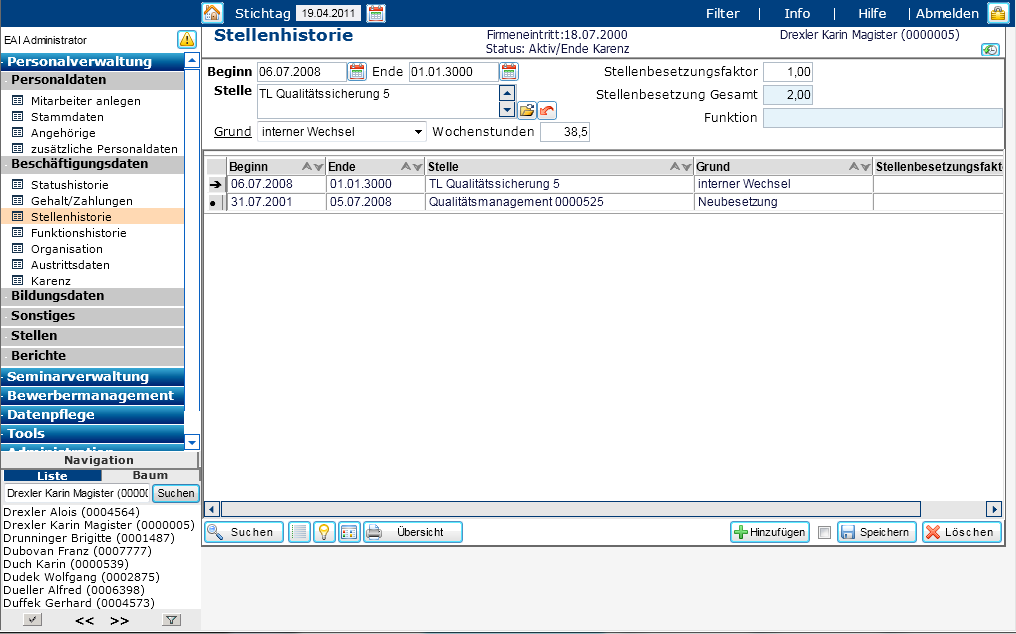Go to previous page of the employee list

click(84, 620)
